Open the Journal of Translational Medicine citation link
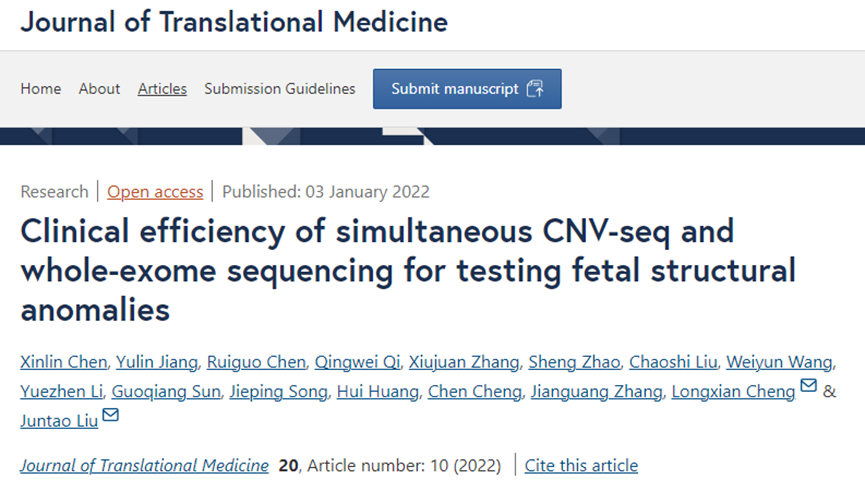The width and height of the screenshot is (865, 491). click(144, 465)
